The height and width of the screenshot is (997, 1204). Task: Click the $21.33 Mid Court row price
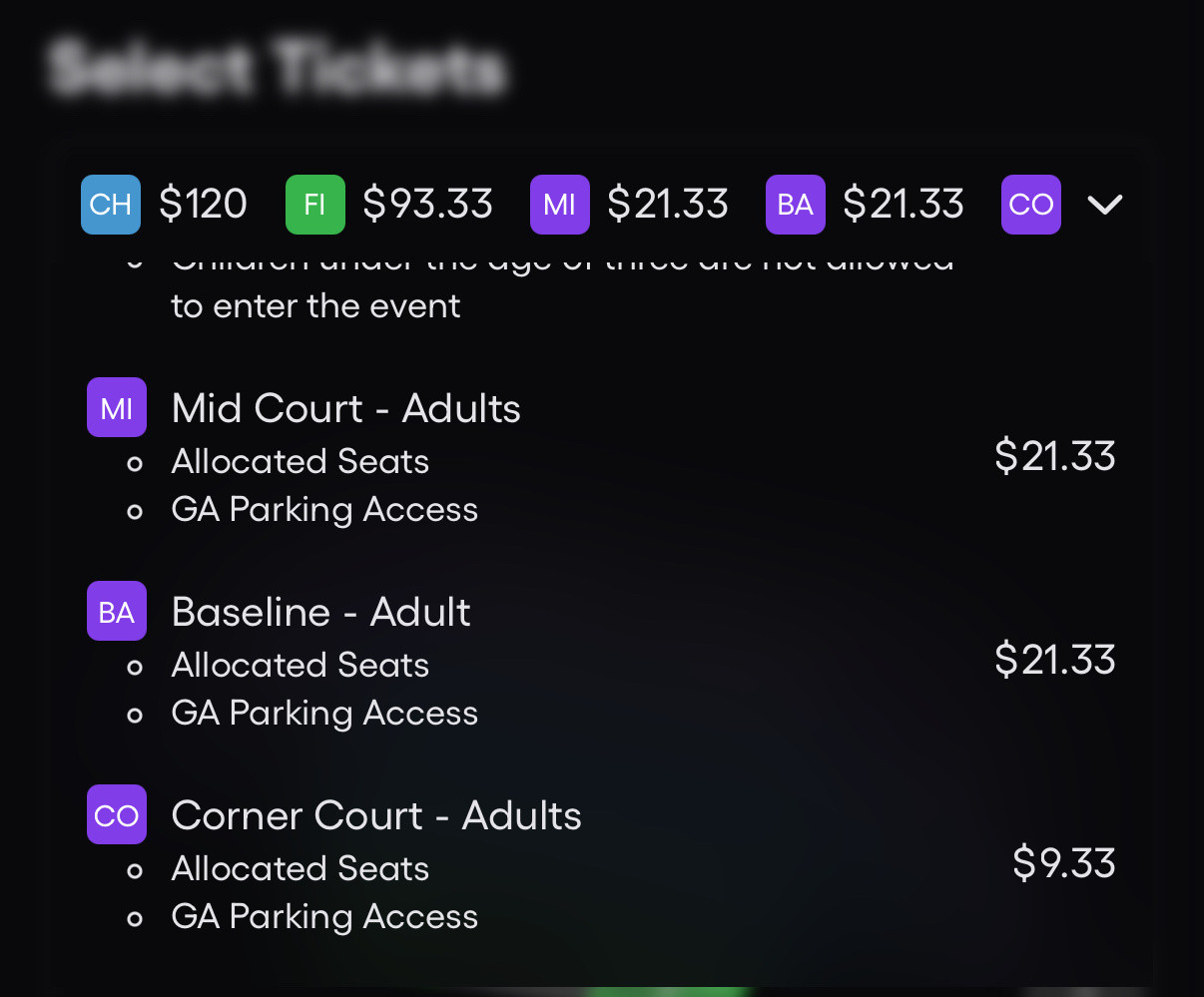1054,456
